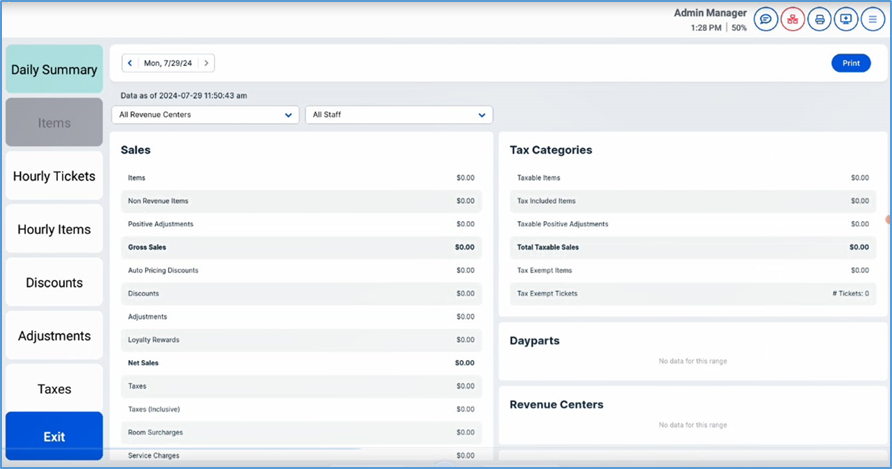Advance to next day with right arrow
This screenshot has height=469, width=892.
pos(206,63)
